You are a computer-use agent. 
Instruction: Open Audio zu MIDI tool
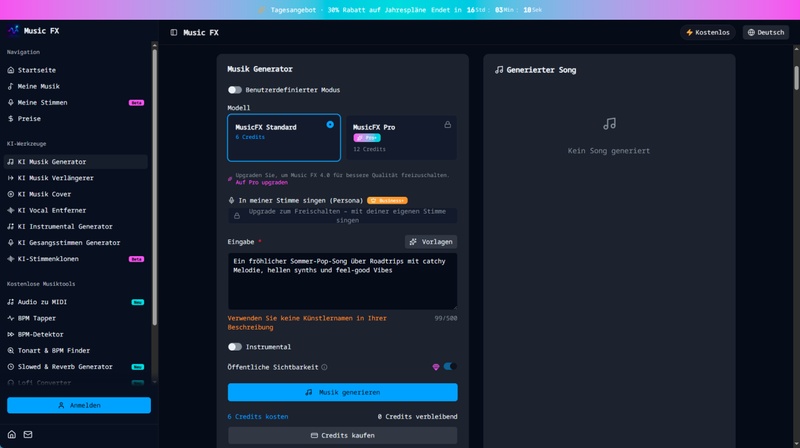point(76,302)
